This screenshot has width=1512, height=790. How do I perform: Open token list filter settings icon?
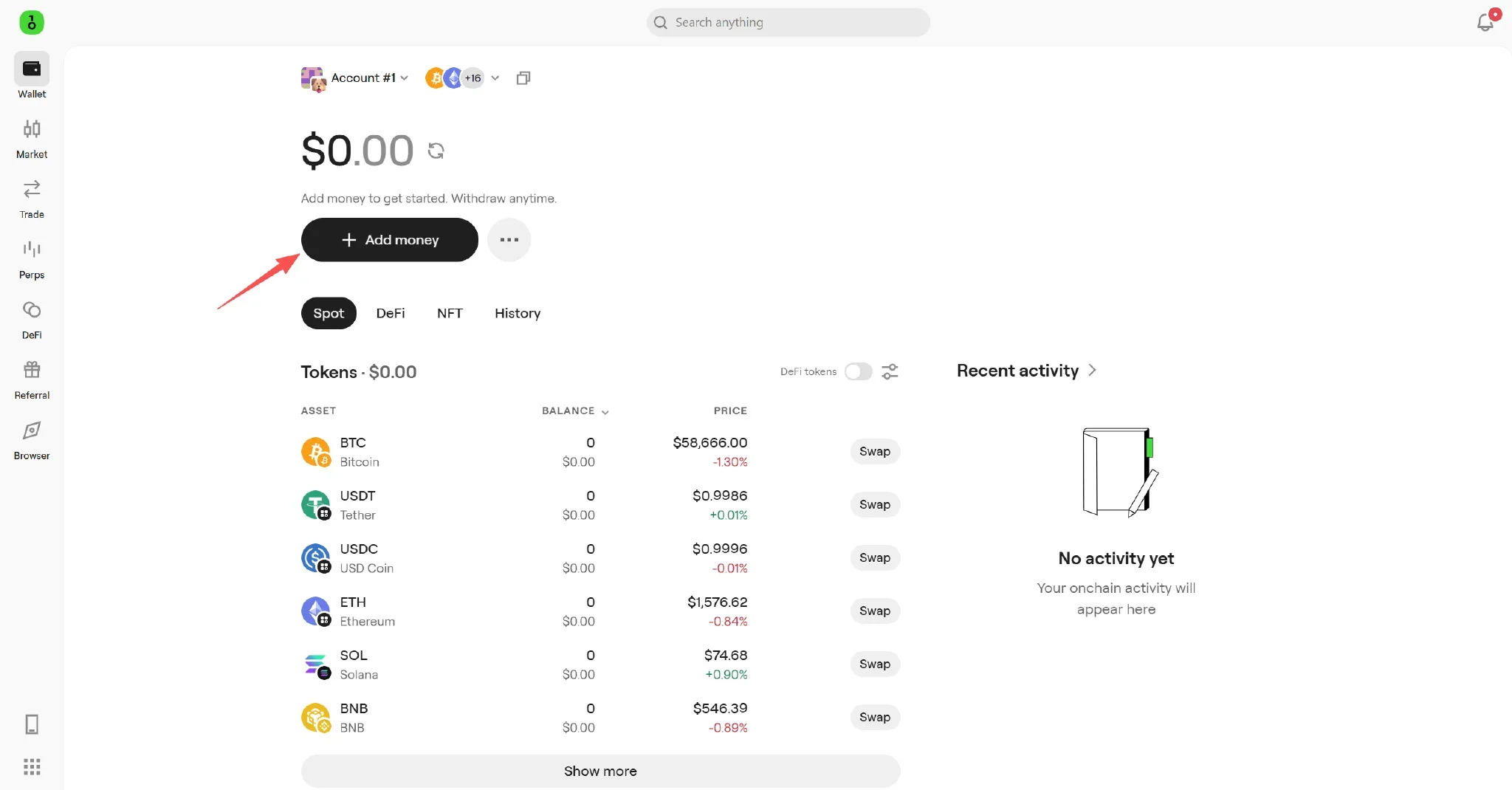(x=890, y=371)
